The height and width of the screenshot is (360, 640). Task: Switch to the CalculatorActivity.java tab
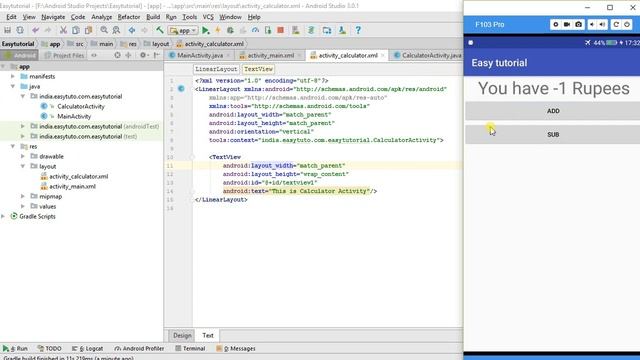click(428, 55)
